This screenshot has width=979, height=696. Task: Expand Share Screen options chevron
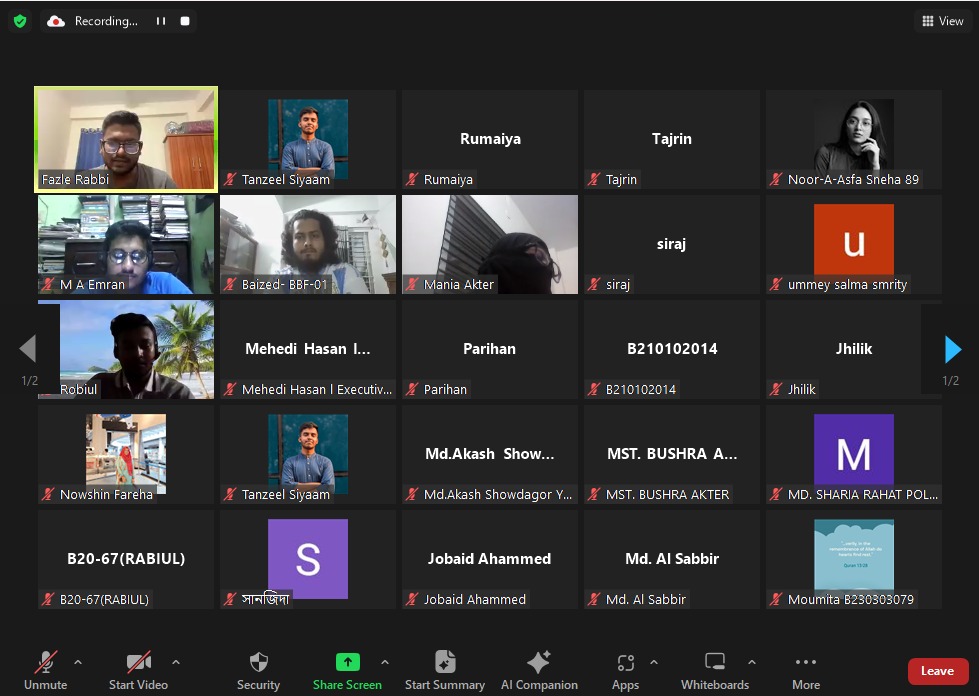point(385,662)
